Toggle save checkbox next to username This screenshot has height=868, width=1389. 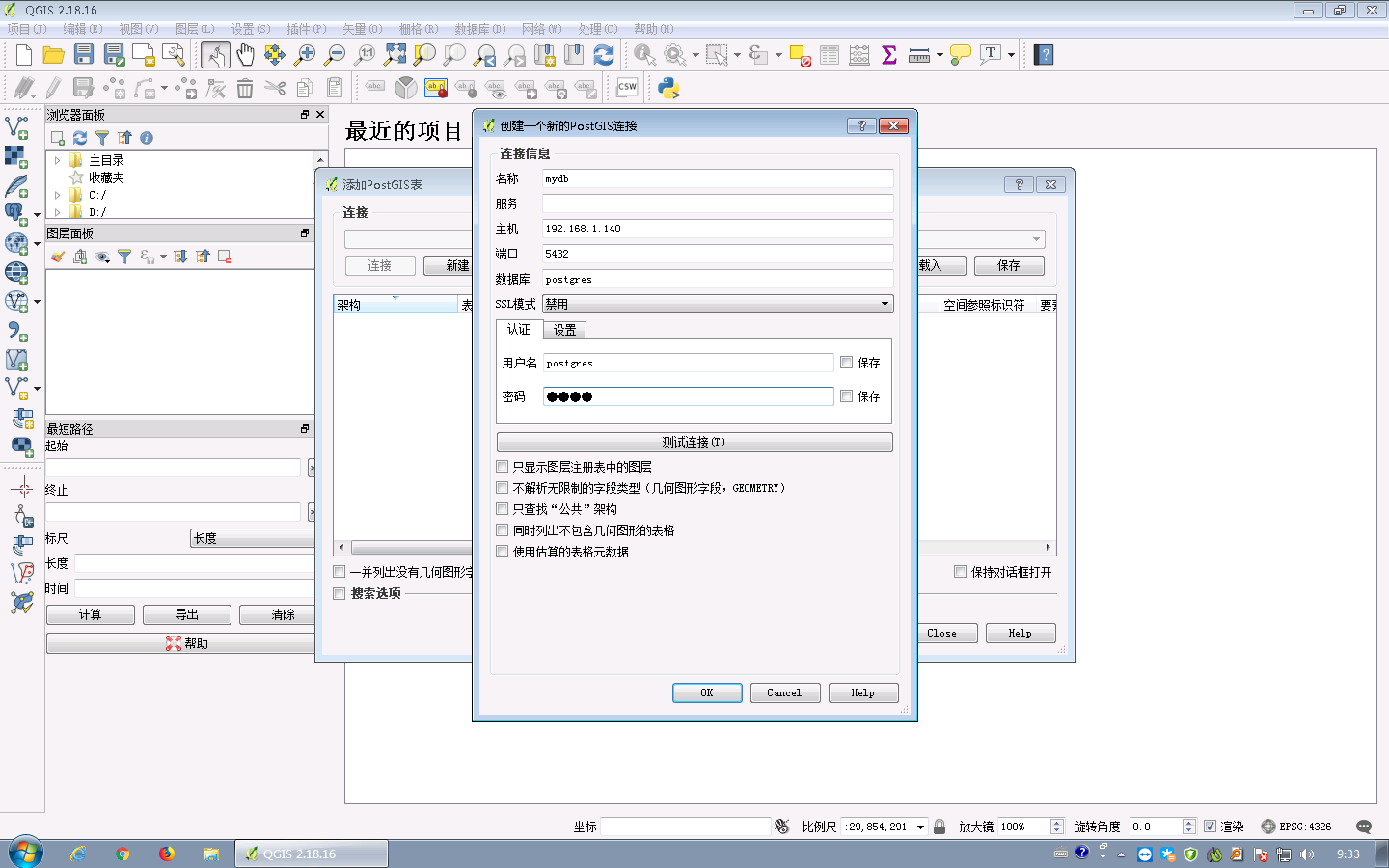pyautogui.click(x=847, y=363)
